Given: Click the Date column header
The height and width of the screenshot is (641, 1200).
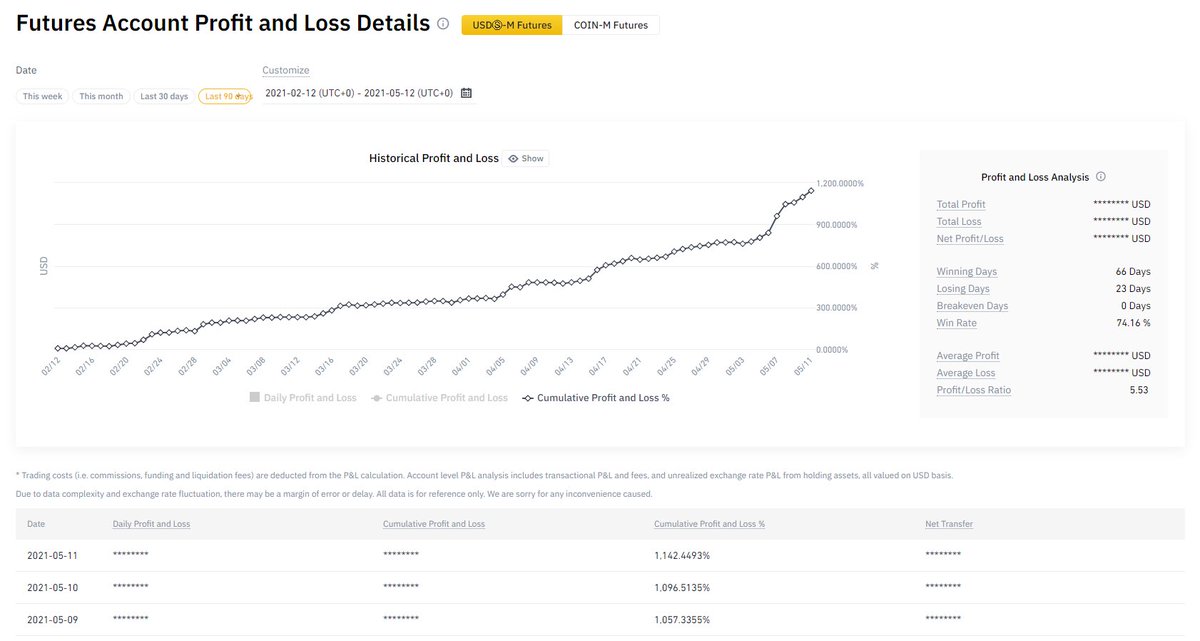Looking at the screenshot, I should tap(36, 523).
